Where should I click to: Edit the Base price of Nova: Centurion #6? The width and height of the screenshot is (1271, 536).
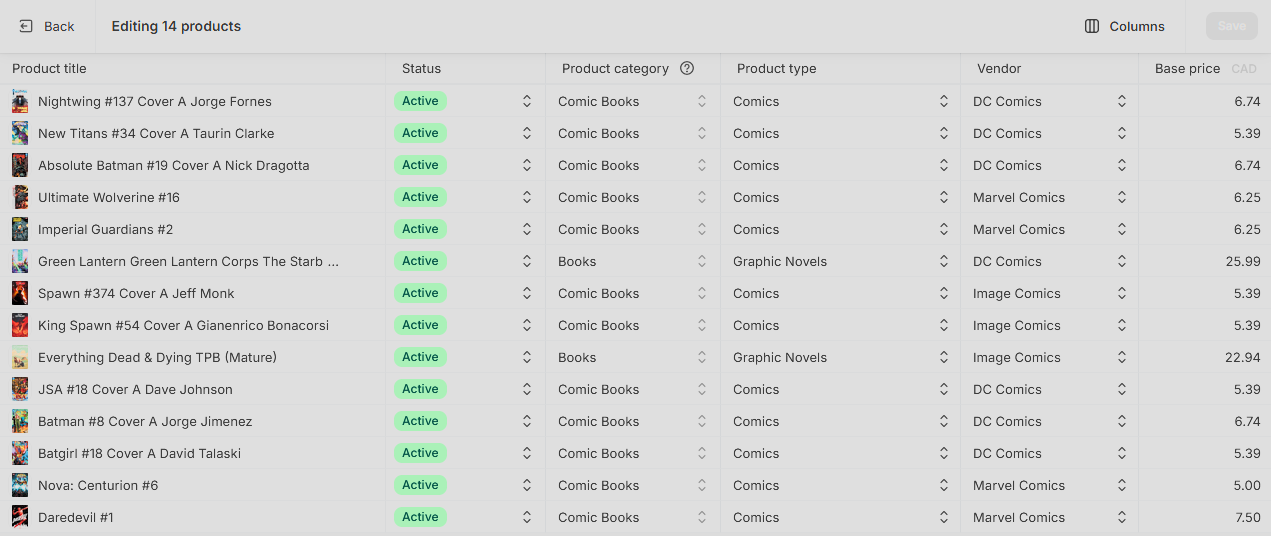click(1205, 485)
